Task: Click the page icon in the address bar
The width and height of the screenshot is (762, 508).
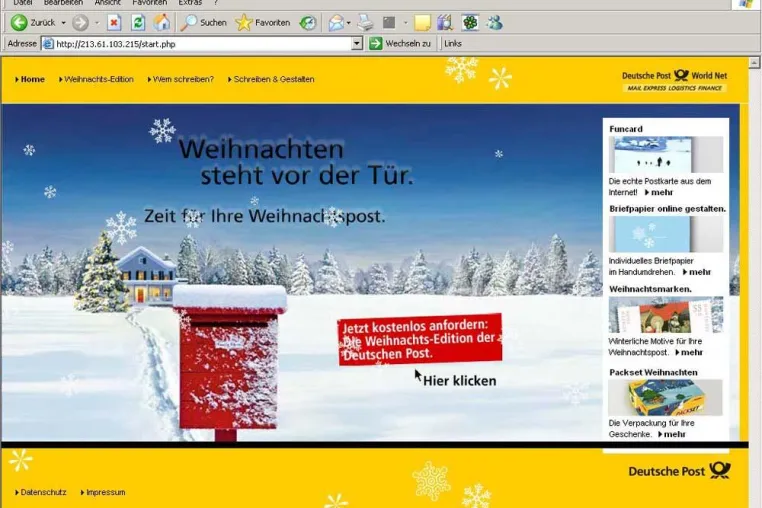Action: click(x=48, y=44)
